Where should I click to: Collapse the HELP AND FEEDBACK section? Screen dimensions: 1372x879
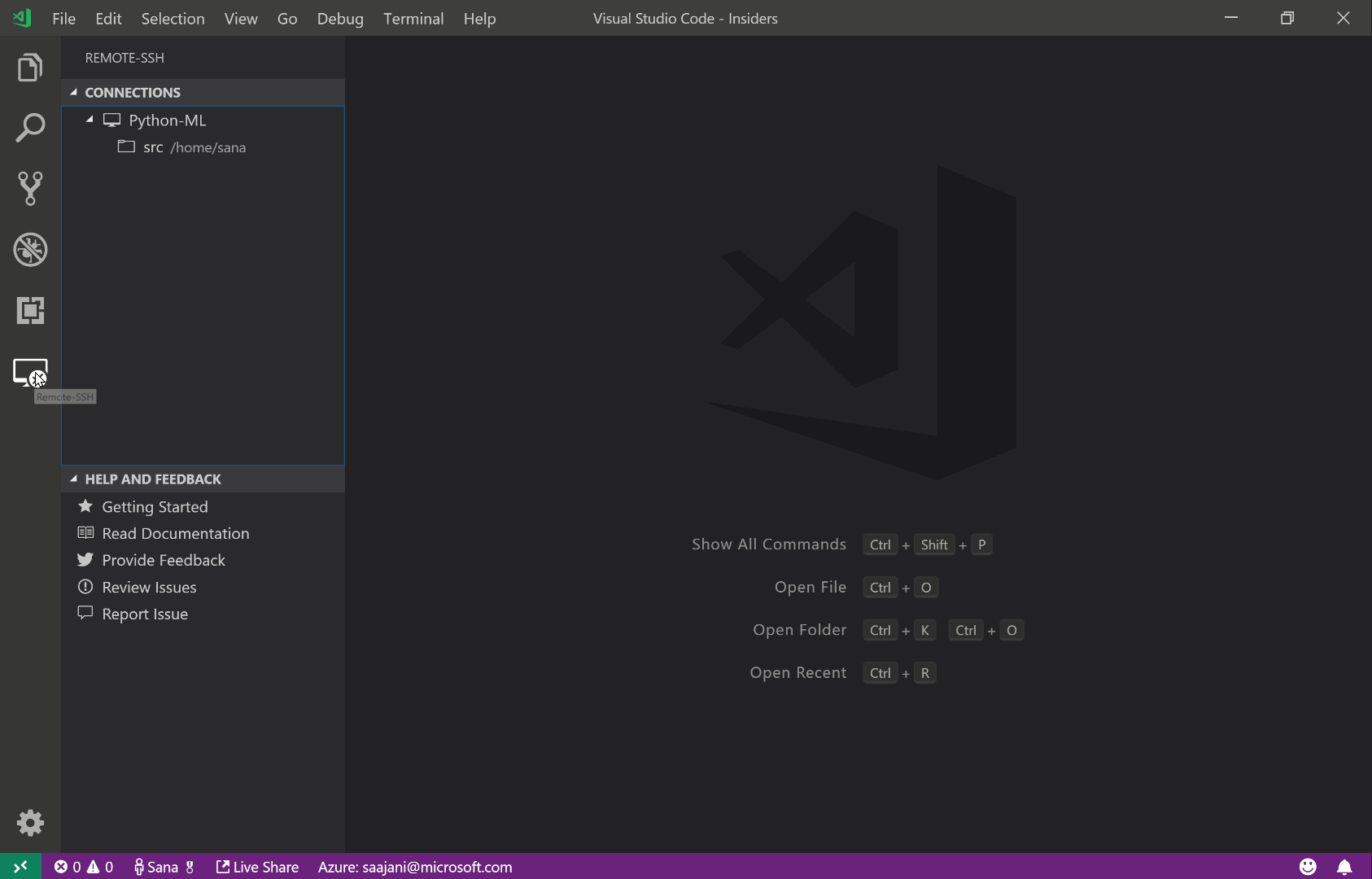pos(74,479)
